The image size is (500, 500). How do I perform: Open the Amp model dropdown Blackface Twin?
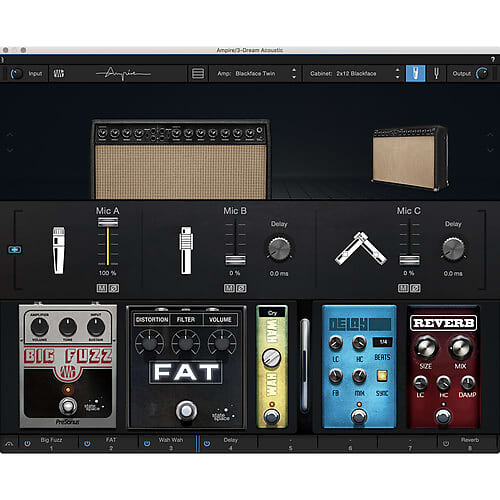[x=255, y=74]
